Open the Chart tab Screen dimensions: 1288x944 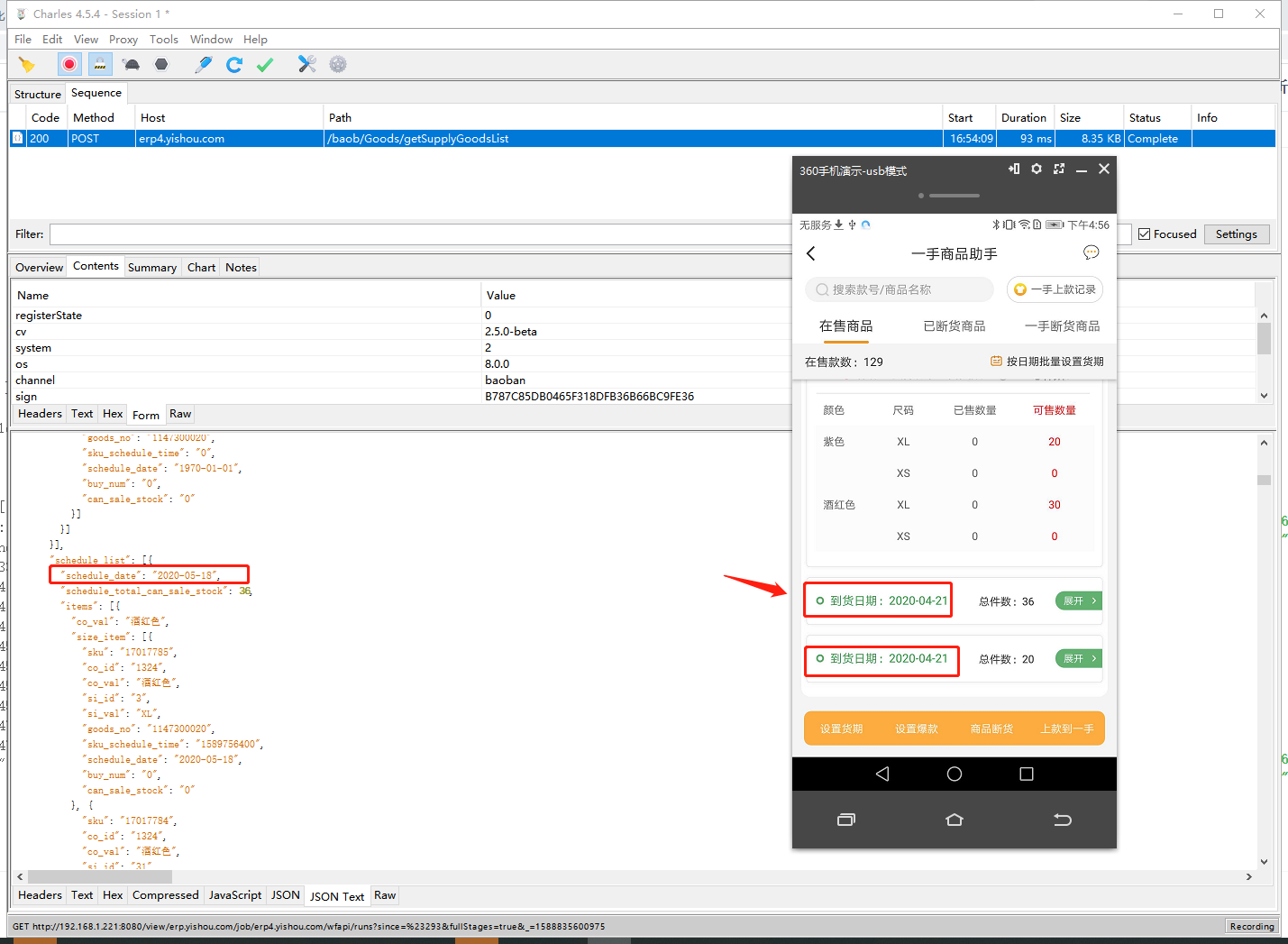click(201, 267)
